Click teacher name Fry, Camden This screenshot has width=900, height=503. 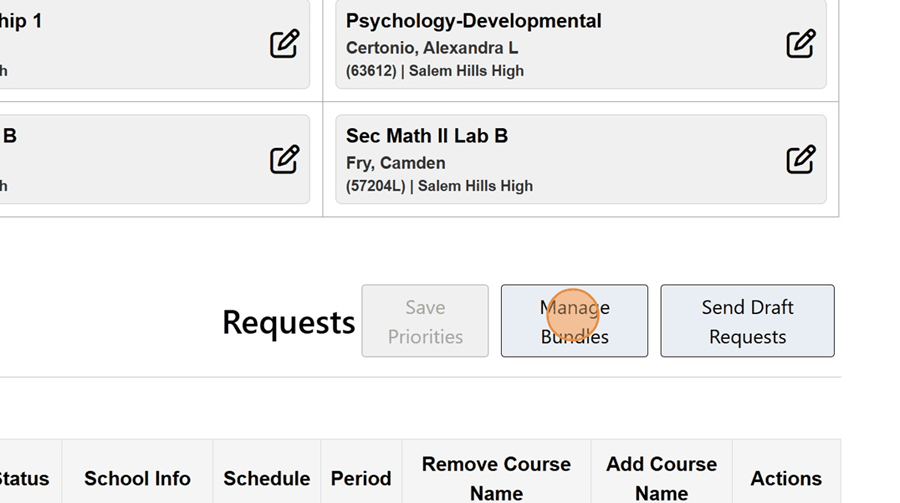pos(396,163)
